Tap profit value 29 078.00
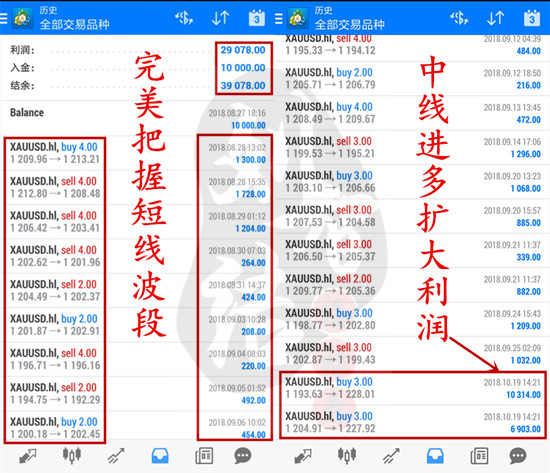 coord(243,50)
